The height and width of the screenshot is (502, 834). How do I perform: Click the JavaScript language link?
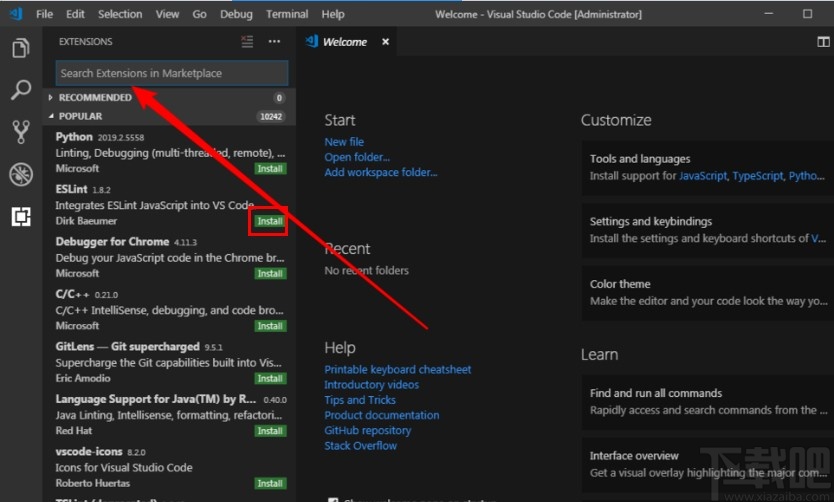tap(703, 176)
